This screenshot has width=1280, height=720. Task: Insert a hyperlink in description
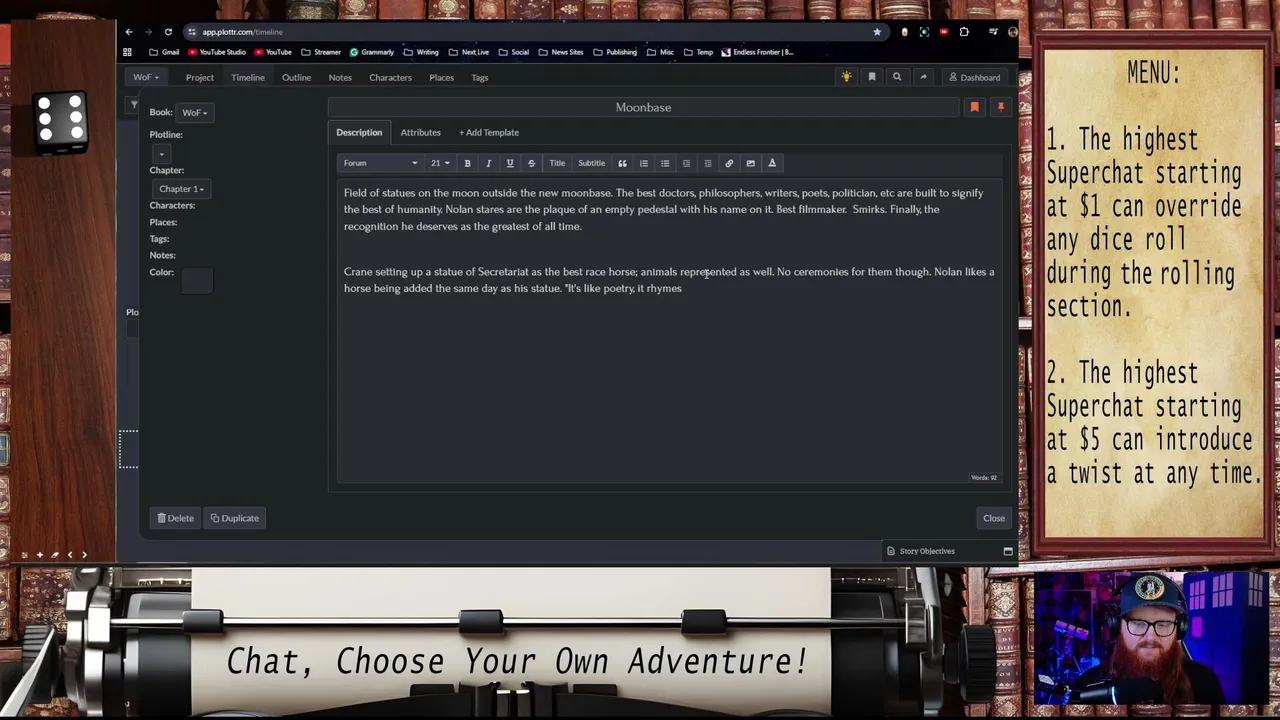[x=729, y=163]
